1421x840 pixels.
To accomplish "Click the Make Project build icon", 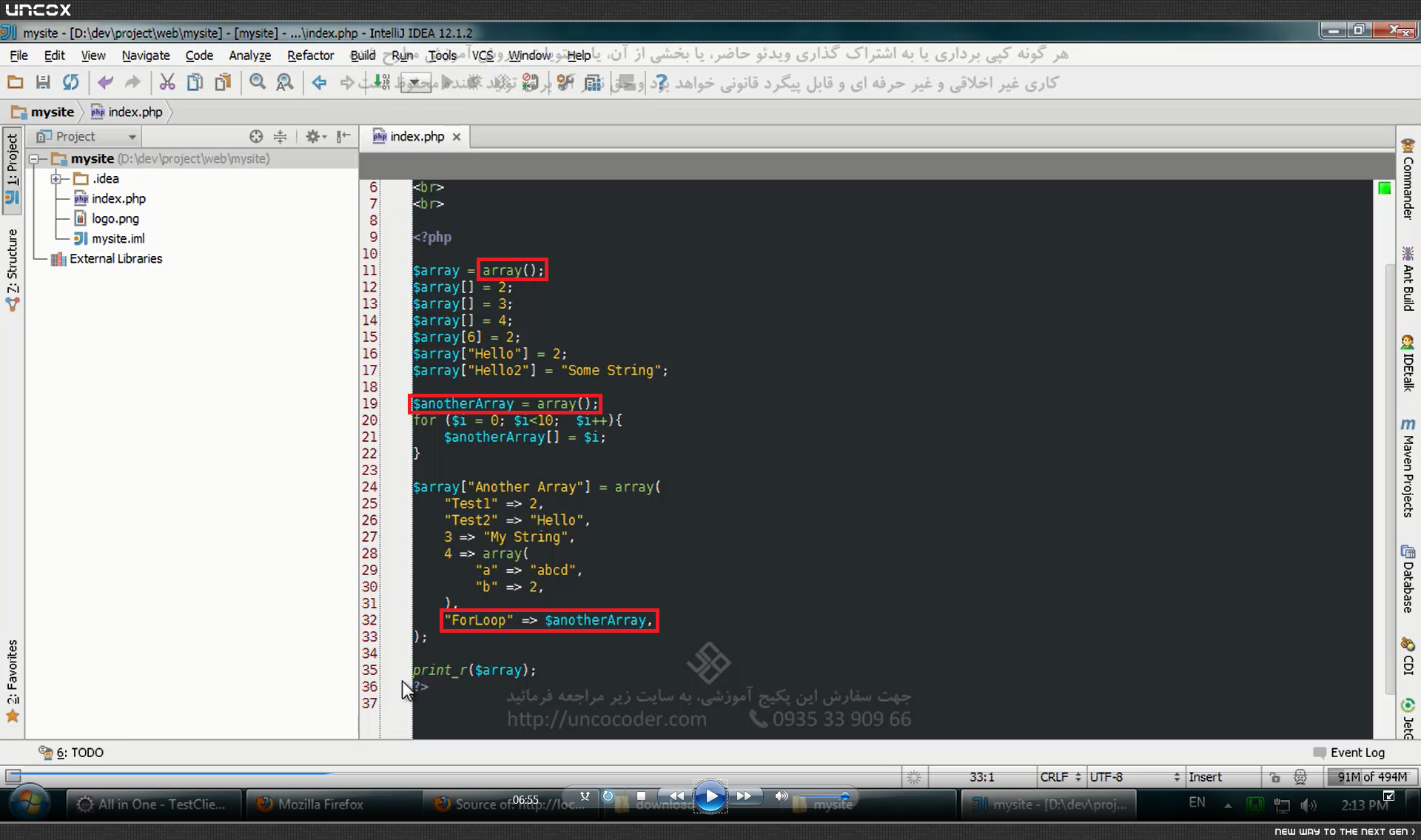I will [x=381, y=83].
